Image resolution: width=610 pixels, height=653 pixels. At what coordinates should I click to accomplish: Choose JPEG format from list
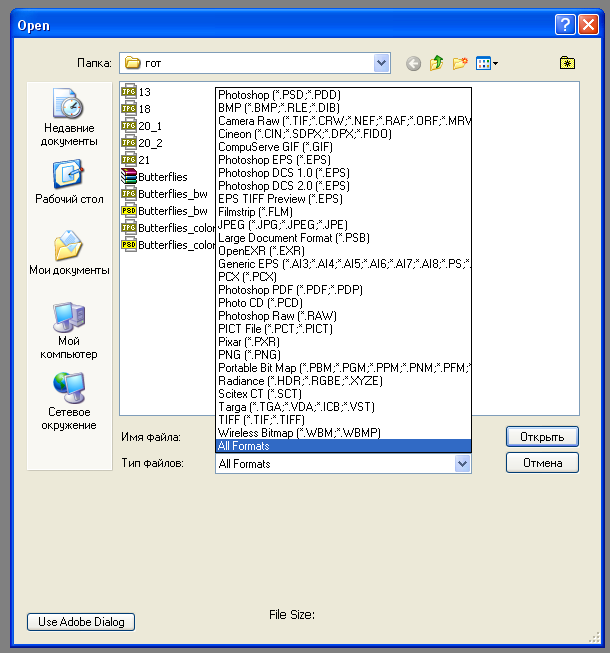(344, 225)
